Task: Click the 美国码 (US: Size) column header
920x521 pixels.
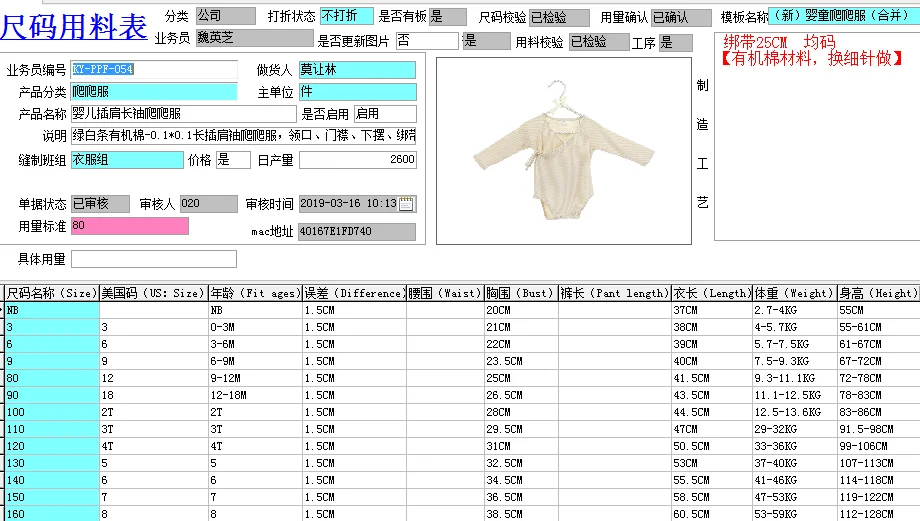Action: click(154, 293)
